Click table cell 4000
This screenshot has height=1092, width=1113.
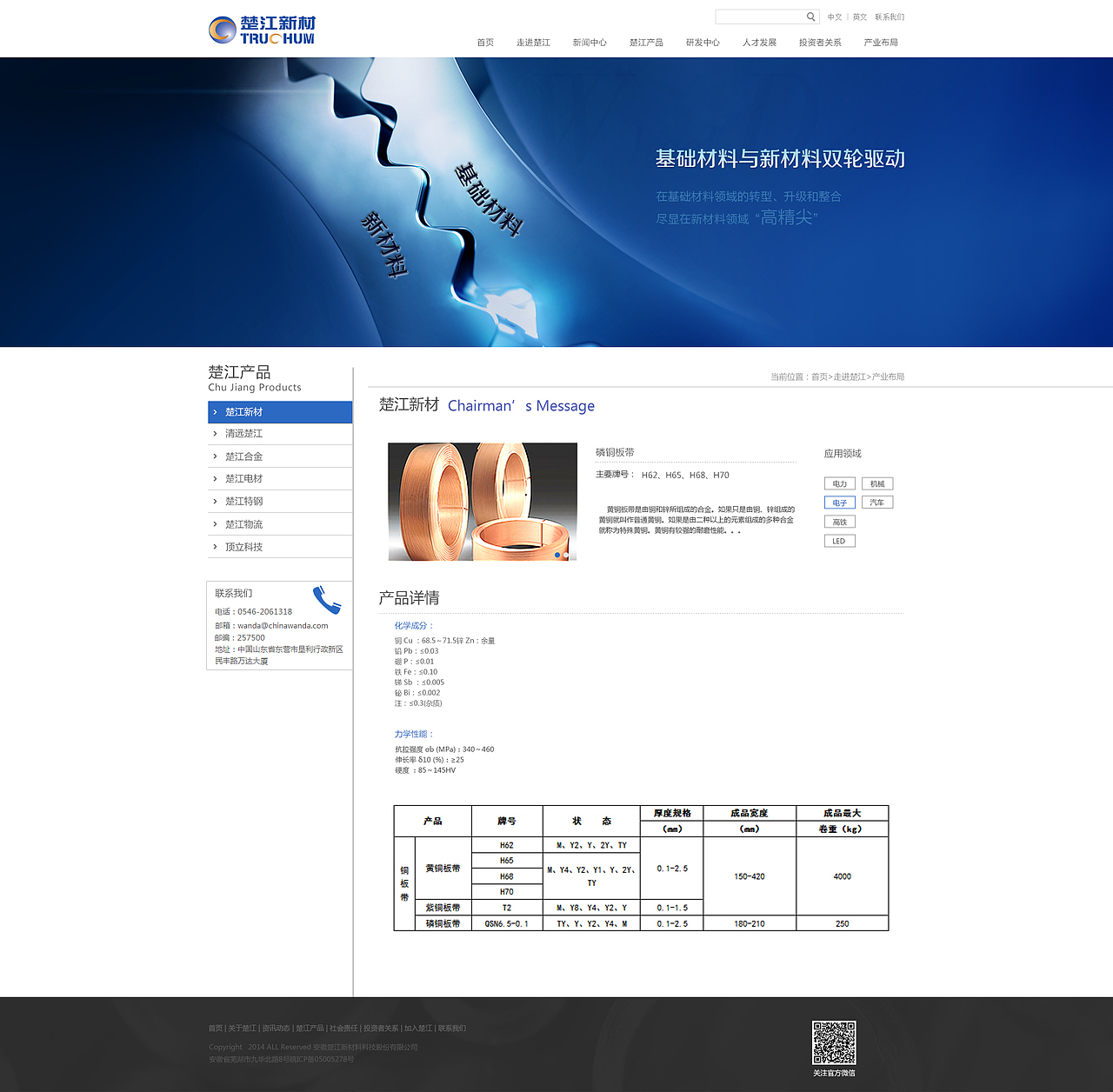(x=843, y=876)
